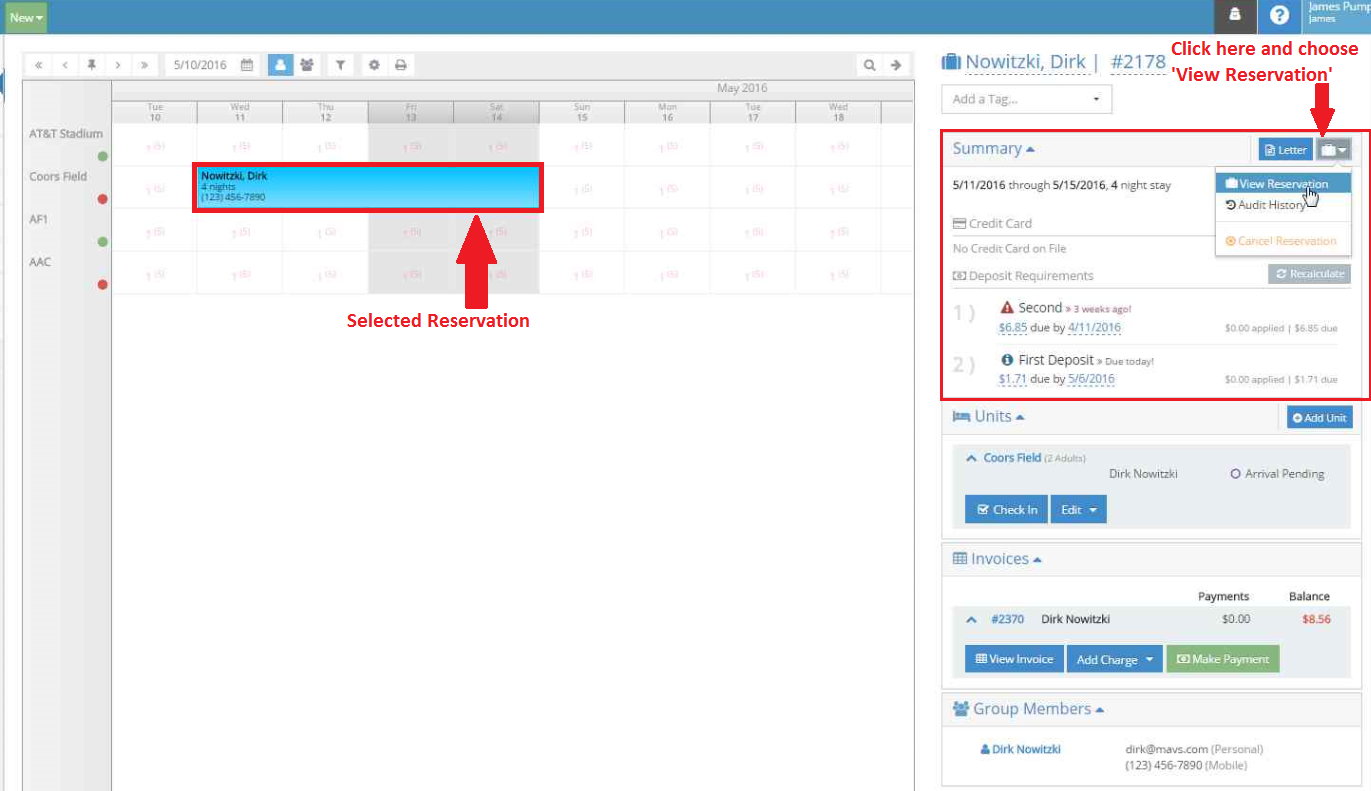This screenshot has width=1371, height=791.
Task: Click the magnifier search icon above calendar
Action: (x=869, y=65)
